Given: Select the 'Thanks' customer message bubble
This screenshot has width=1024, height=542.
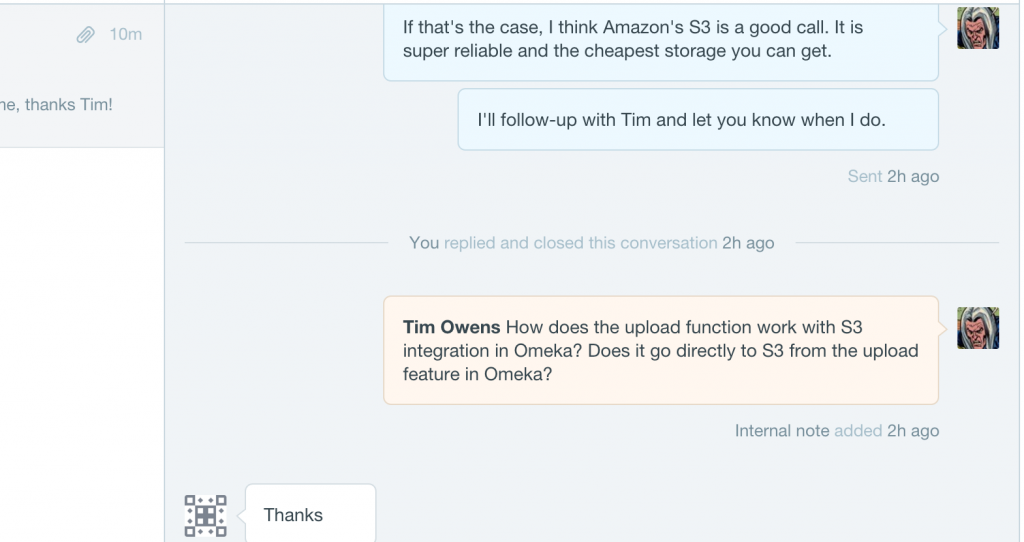Looking at the screenshot, I should (x=311, y=513).
